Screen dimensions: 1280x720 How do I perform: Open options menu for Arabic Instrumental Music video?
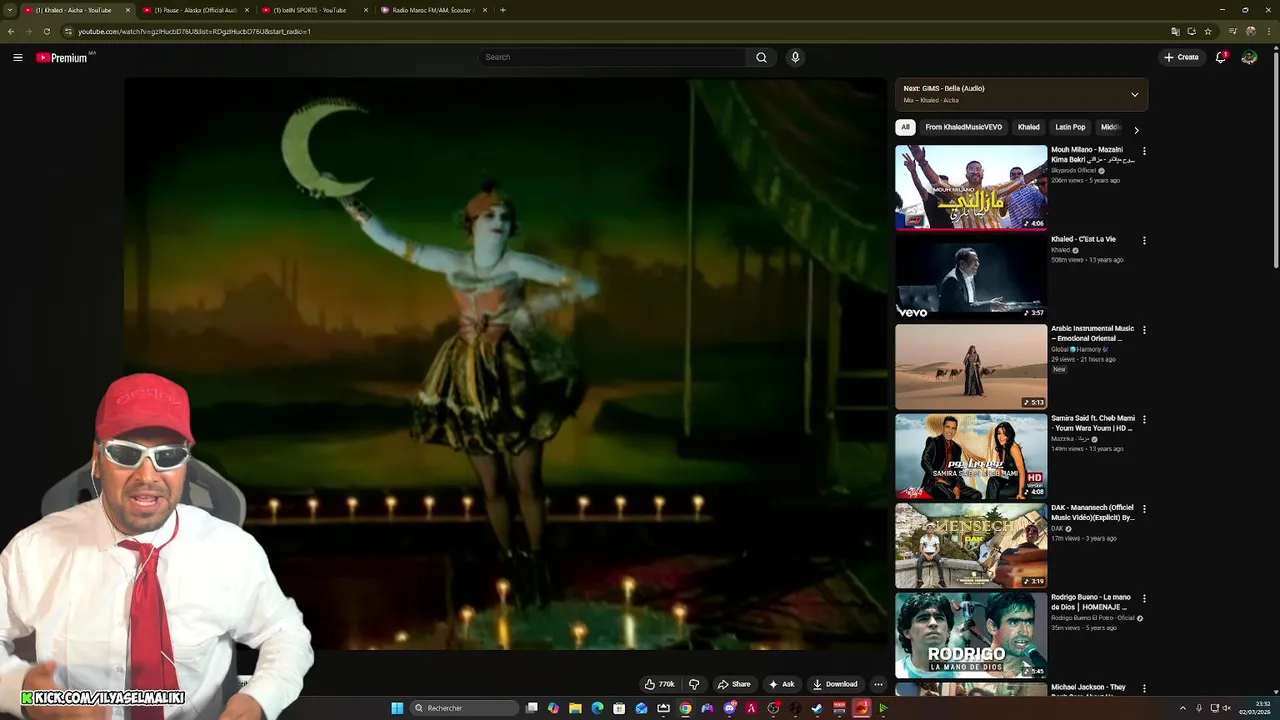1144,330
